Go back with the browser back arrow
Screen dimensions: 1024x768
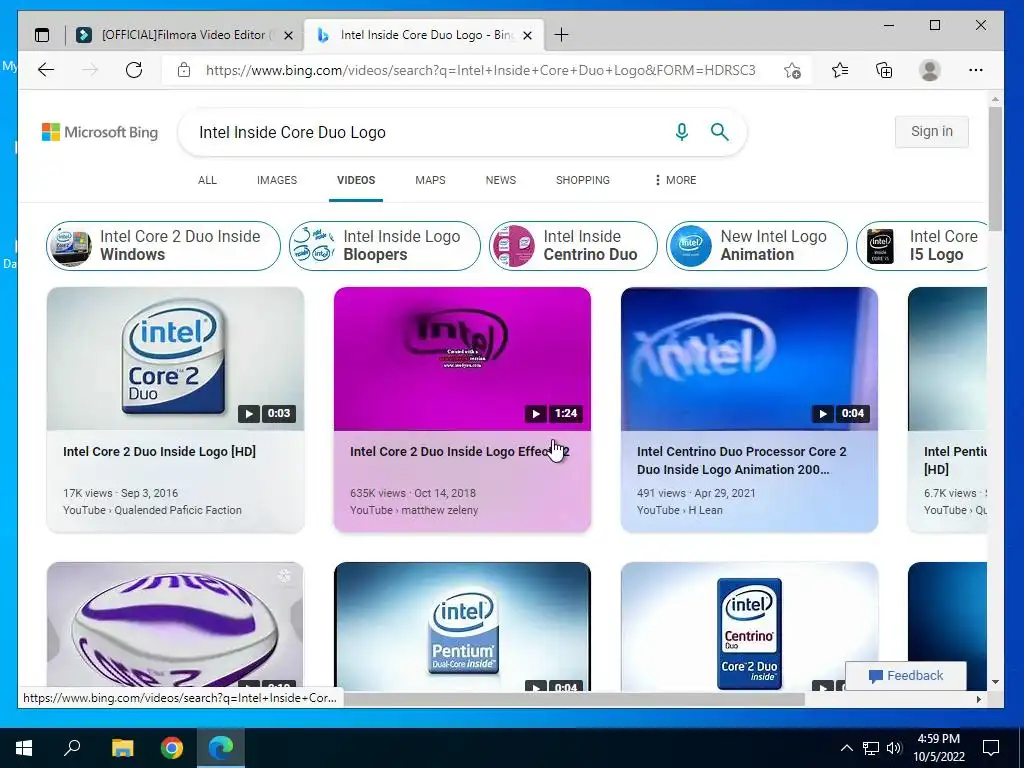(x=46, y=70)
